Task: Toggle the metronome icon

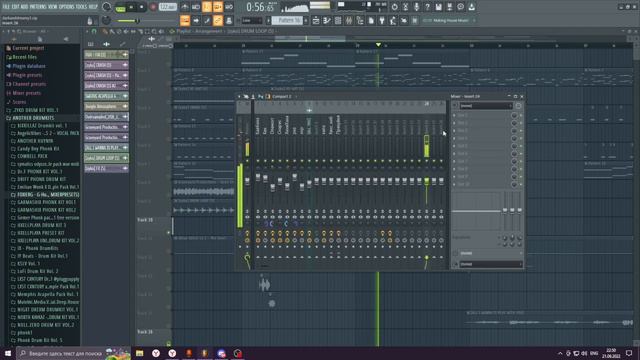Action: [185, 7]
